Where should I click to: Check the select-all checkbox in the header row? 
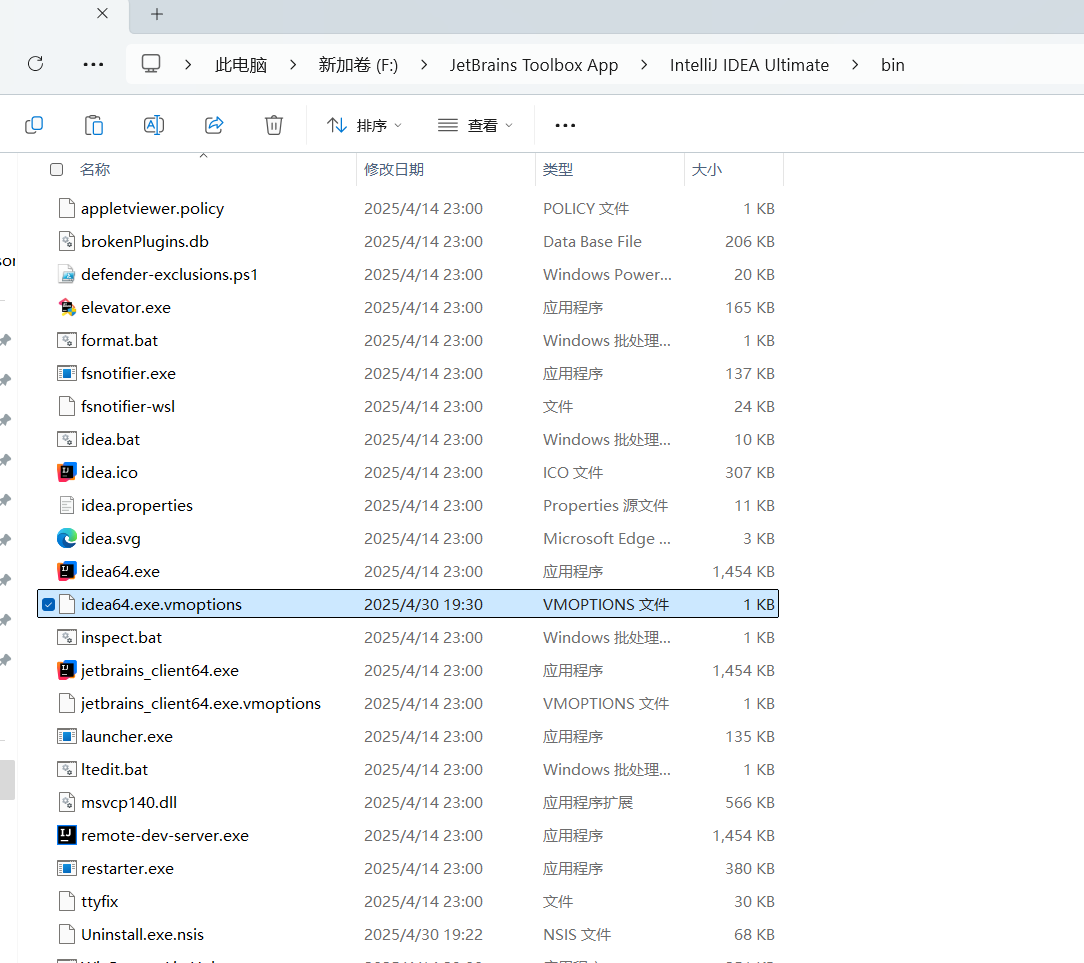56,169
